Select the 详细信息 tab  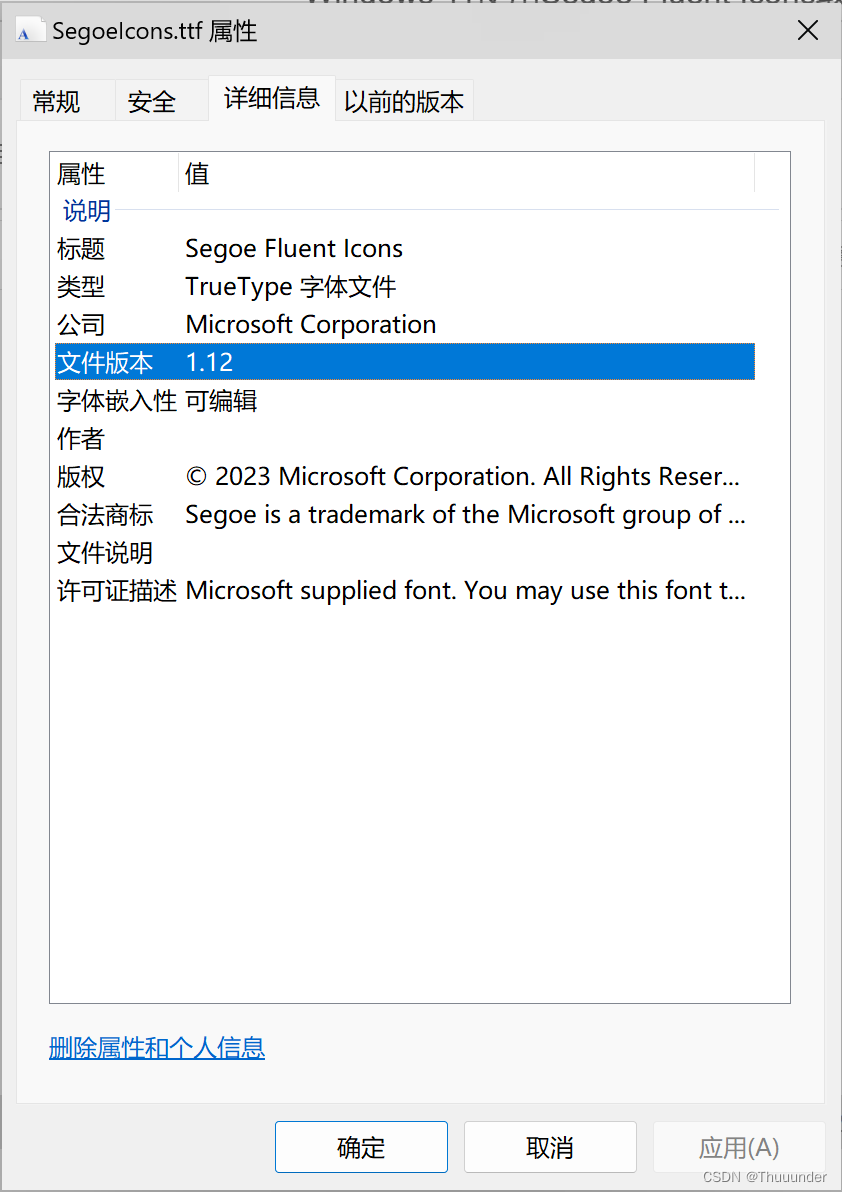pos(271,99)
